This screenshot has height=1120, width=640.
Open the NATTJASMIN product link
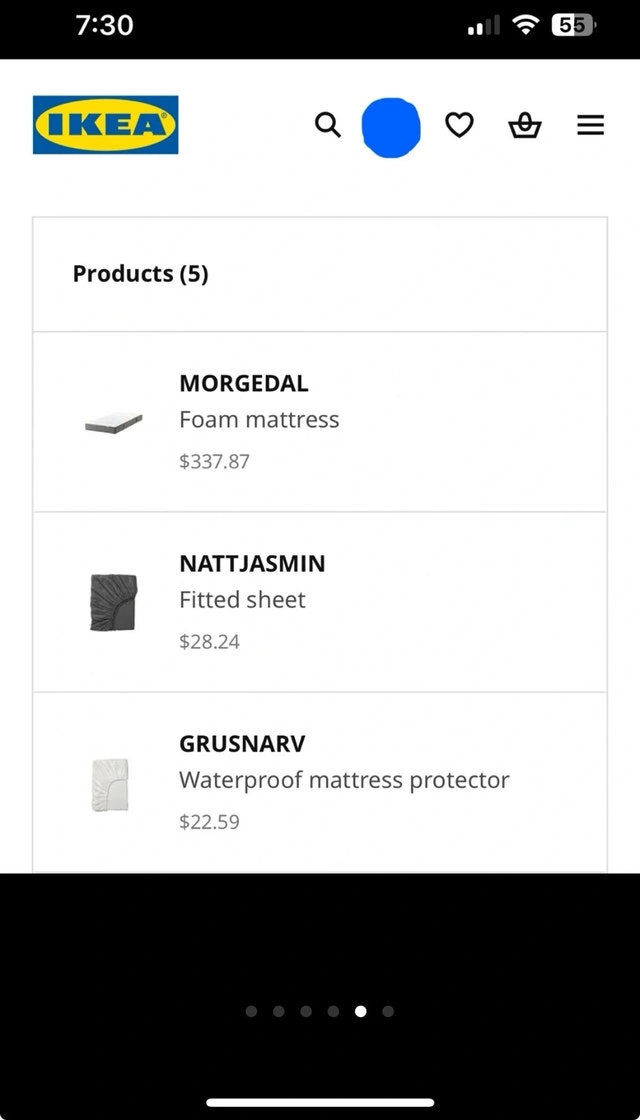[x=252, y=563]
